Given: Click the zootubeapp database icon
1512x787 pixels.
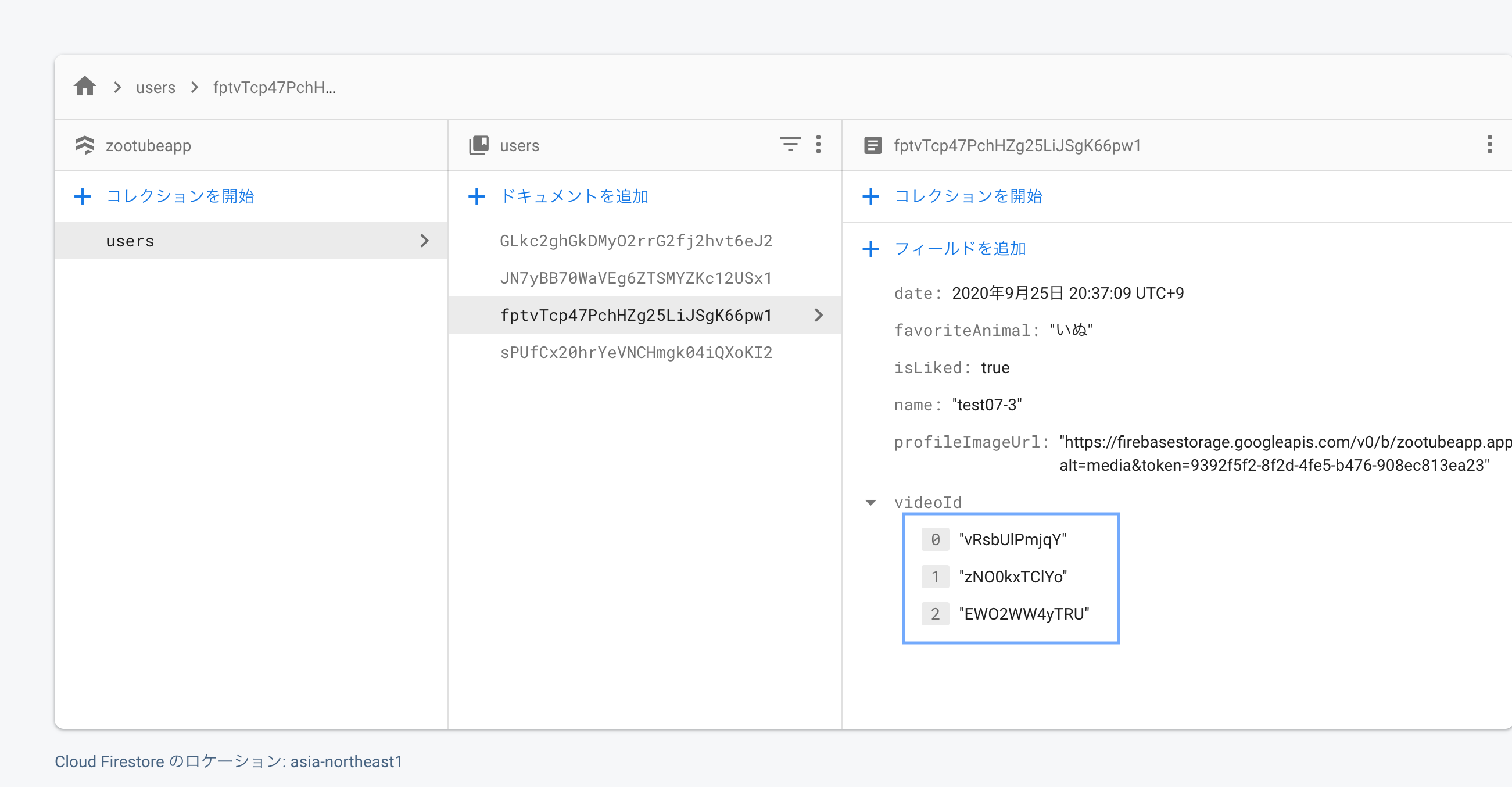Looking at the screenshot, I should tap(85, 145).
